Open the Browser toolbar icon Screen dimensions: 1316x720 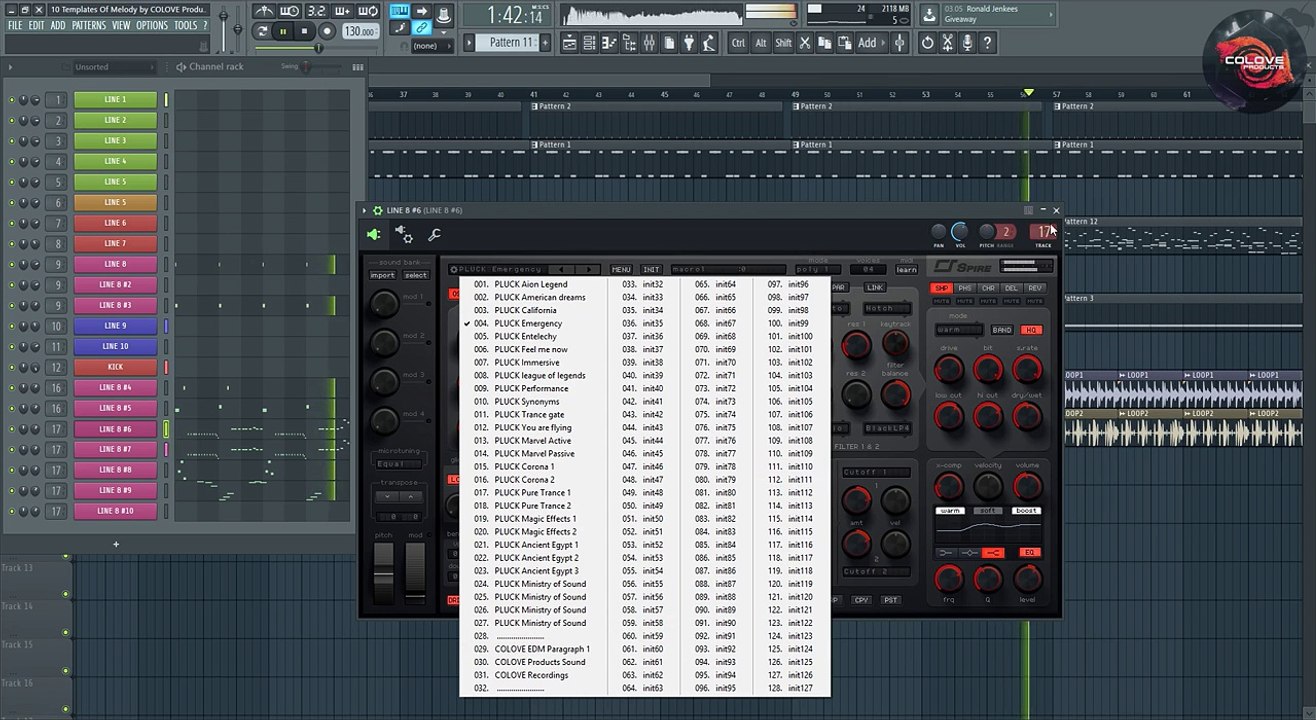629,42
